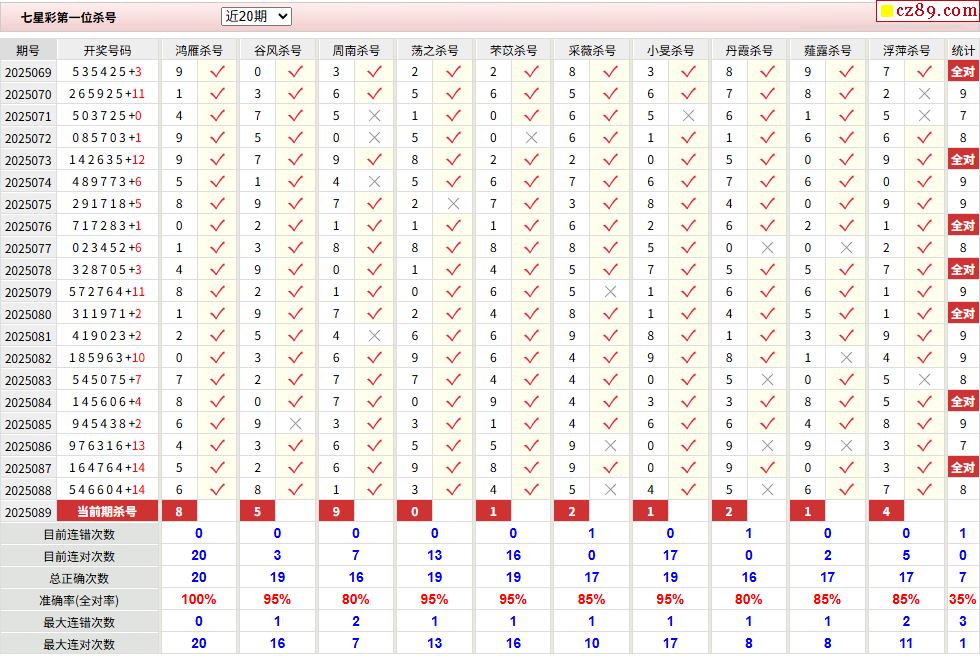Click the 总正确次数 row label

tap(79, 578)
